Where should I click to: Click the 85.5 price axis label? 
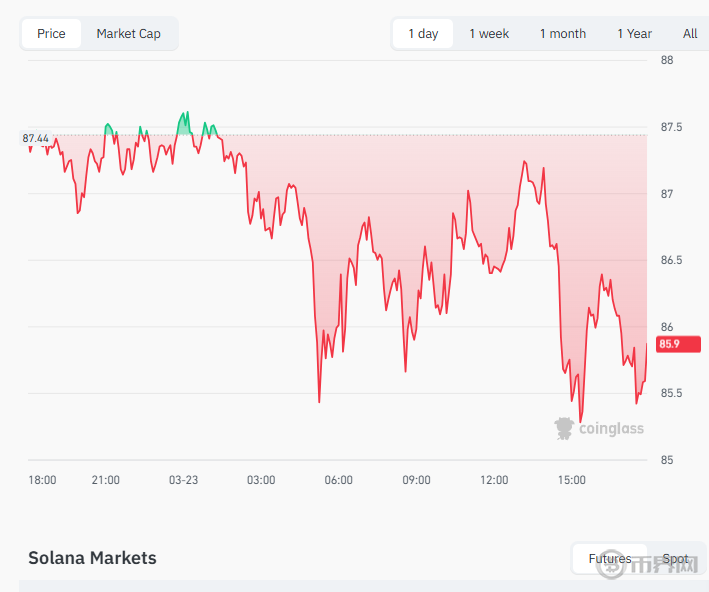coord(671,393)
